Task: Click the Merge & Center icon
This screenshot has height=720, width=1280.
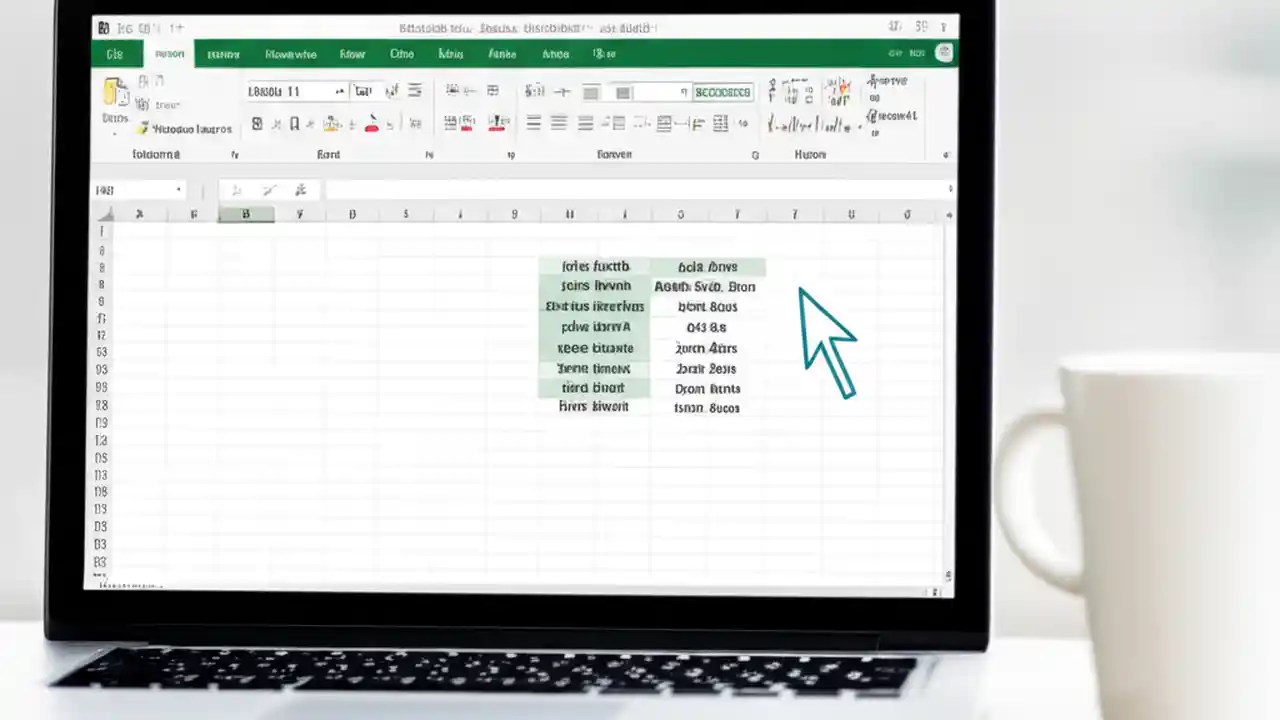Action: click(x=622, y=91)
